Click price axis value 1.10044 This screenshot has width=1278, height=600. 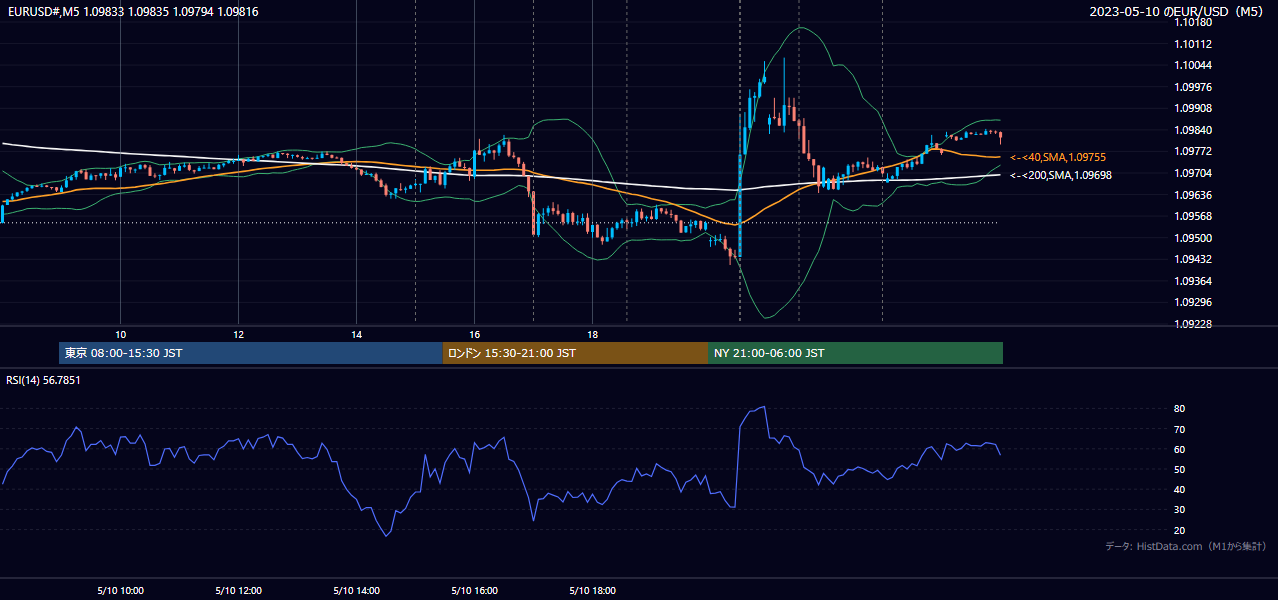[x=1194, y=66]
